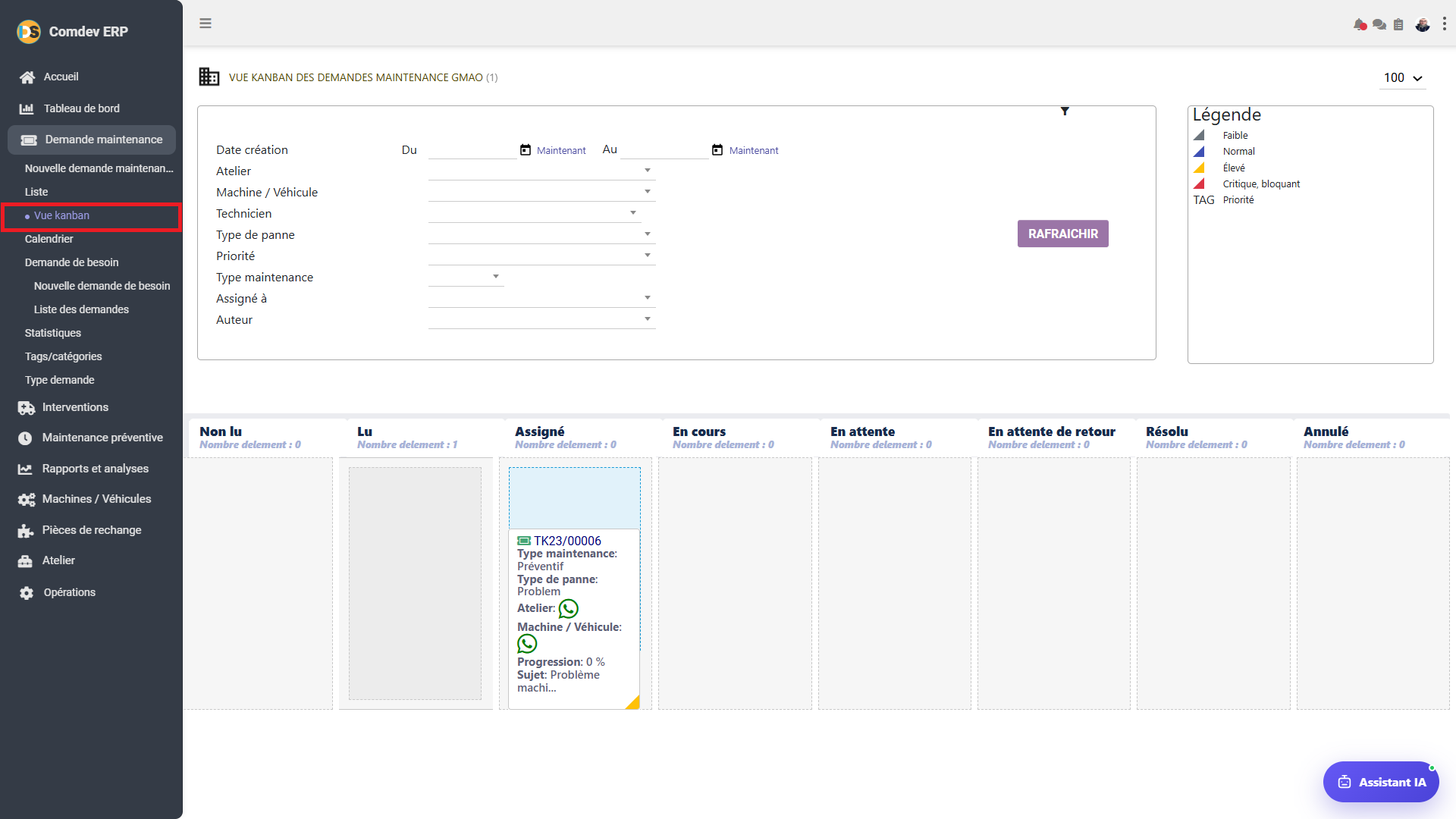Click the Maintenance préventive clock icon
The width and height of the screenshot is (1456, 819).
click(25, 438)
